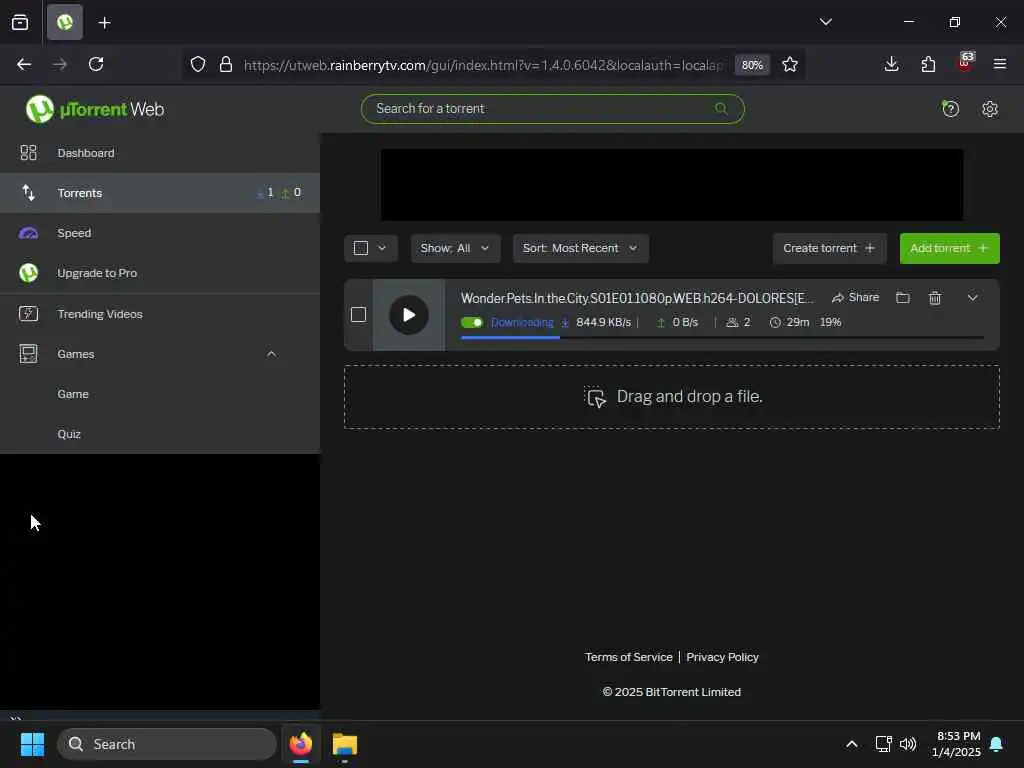Open Terms of Service link

(628, 657)
